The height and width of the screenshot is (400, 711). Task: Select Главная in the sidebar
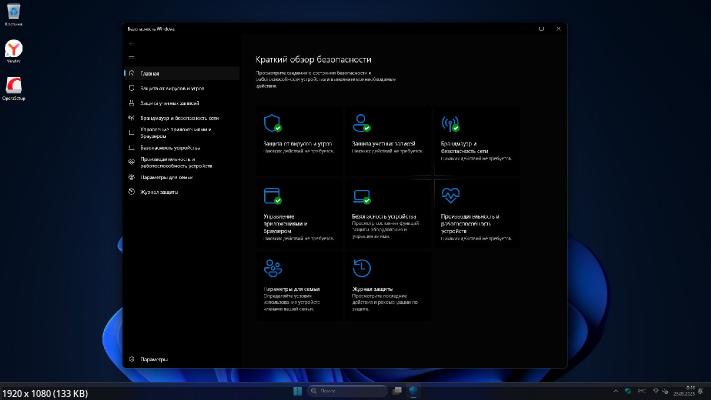(182, 73)
